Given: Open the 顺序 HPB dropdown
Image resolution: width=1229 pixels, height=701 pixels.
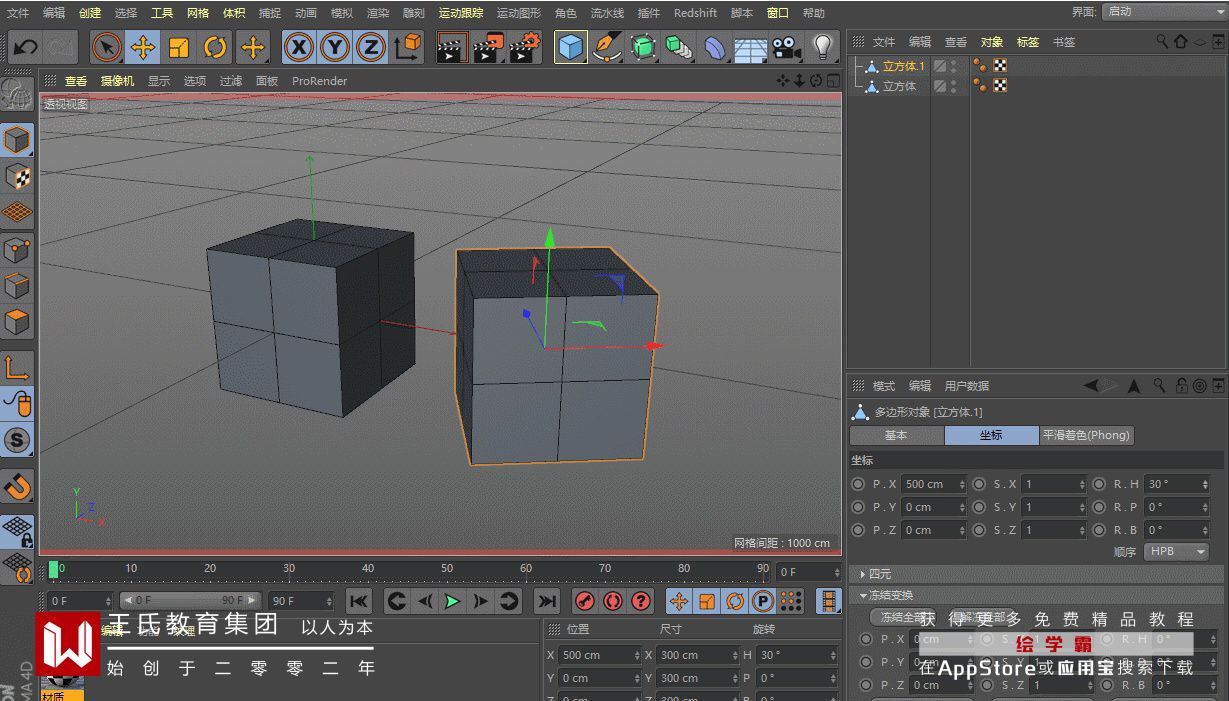Looking at the screenshot, I should 1176,552.
